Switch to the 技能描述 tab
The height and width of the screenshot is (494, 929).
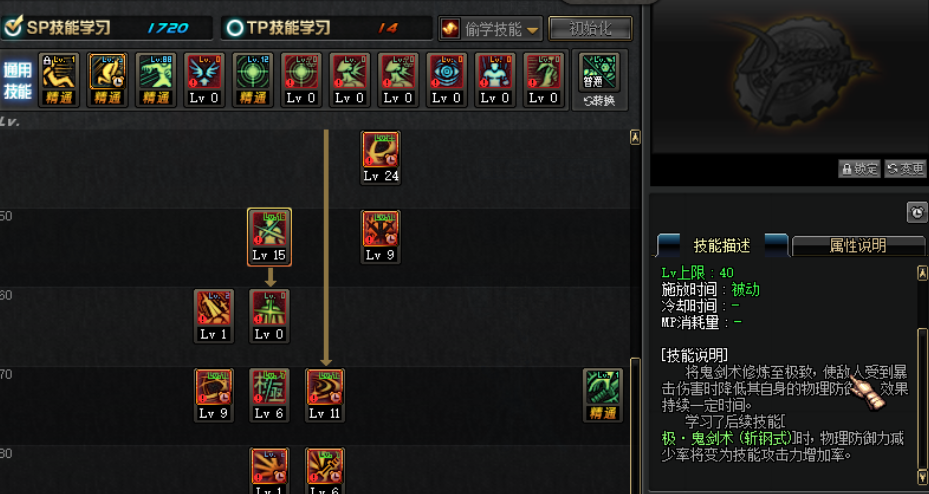[722, 245]
